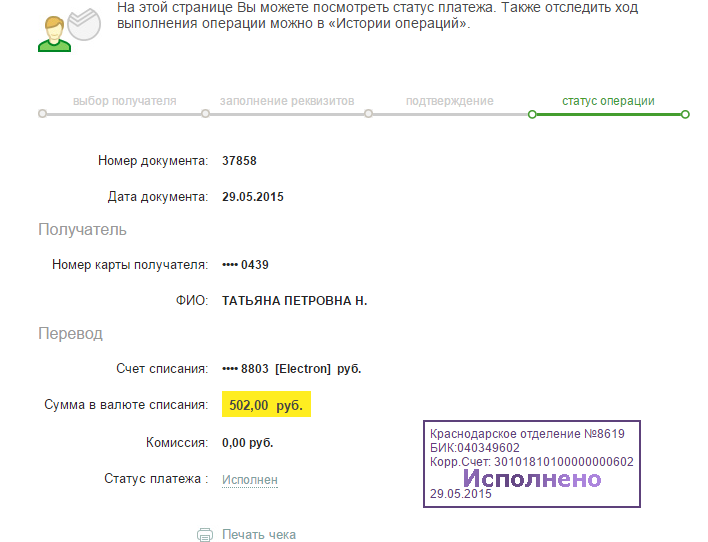Click the Исполнен payment status link

coord(250,480)
